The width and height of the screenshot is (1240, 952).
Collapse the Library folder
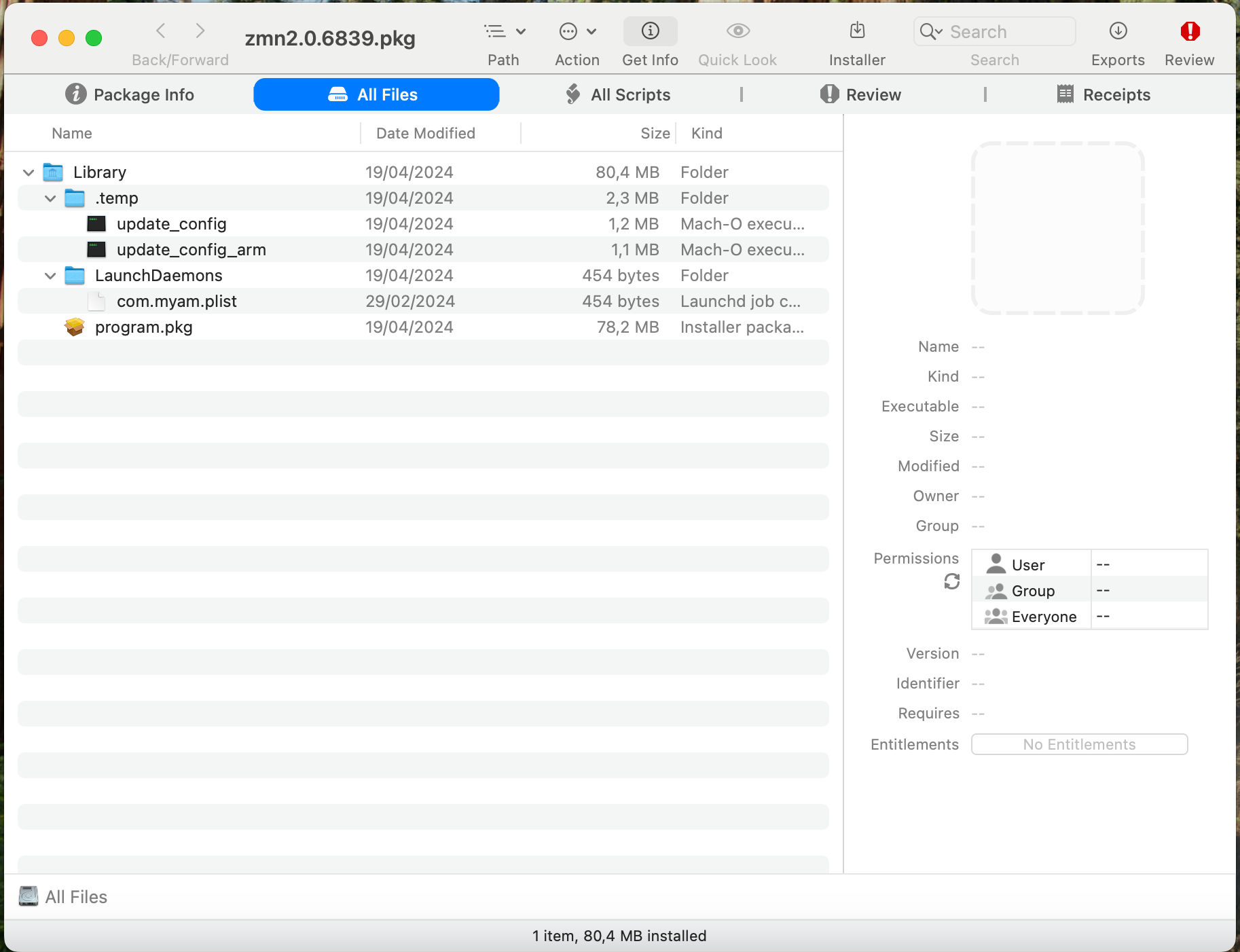click(x=28, y=172)
